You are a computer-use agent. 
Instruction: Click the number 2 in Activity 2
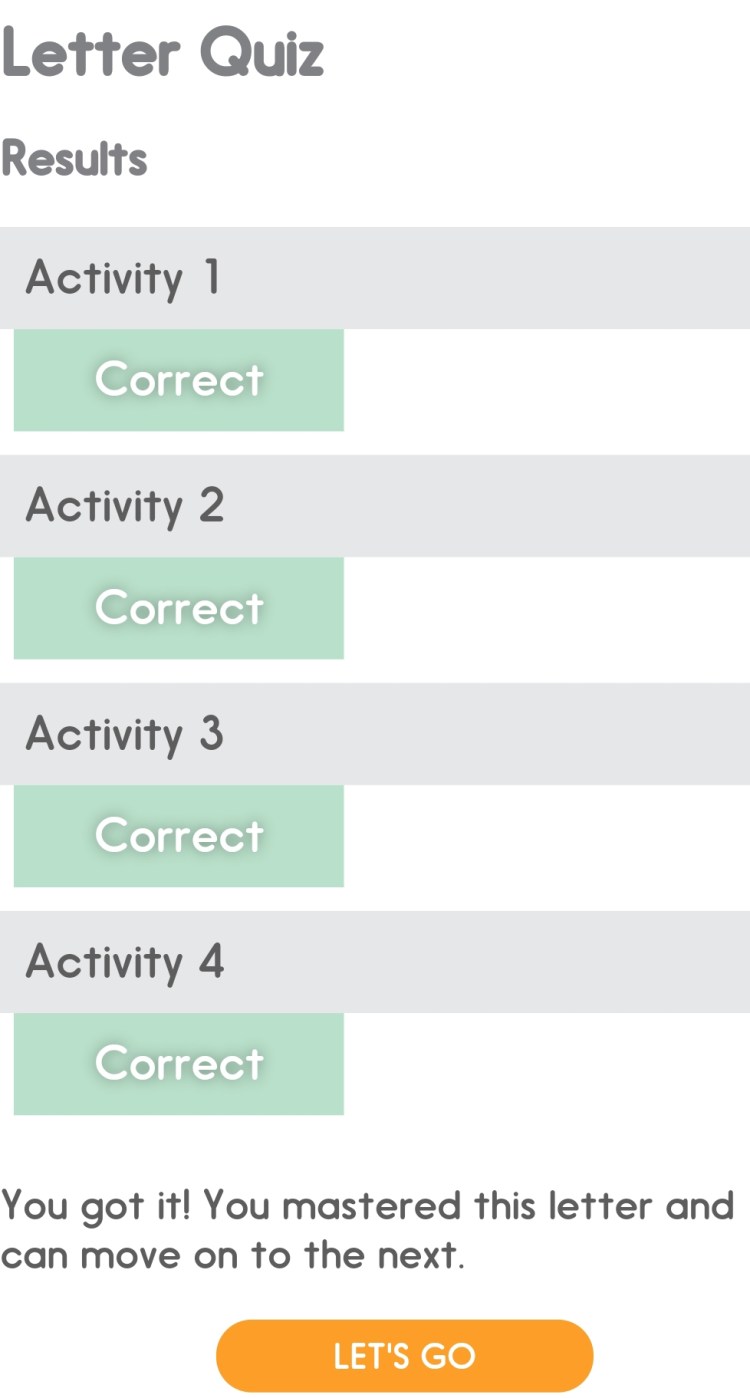tap(211, 506)
